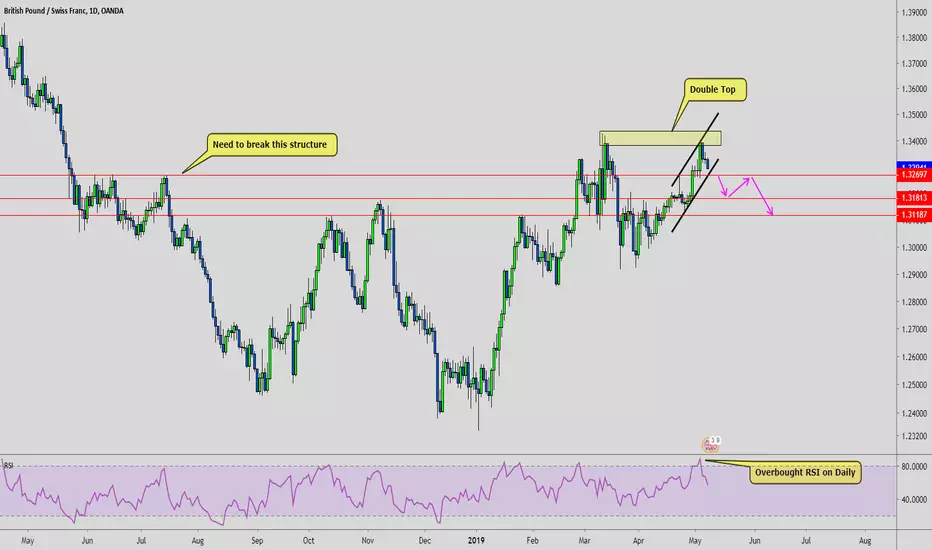Click the 1.29000 price axis value
932x550 pixels.
[914, 275]
